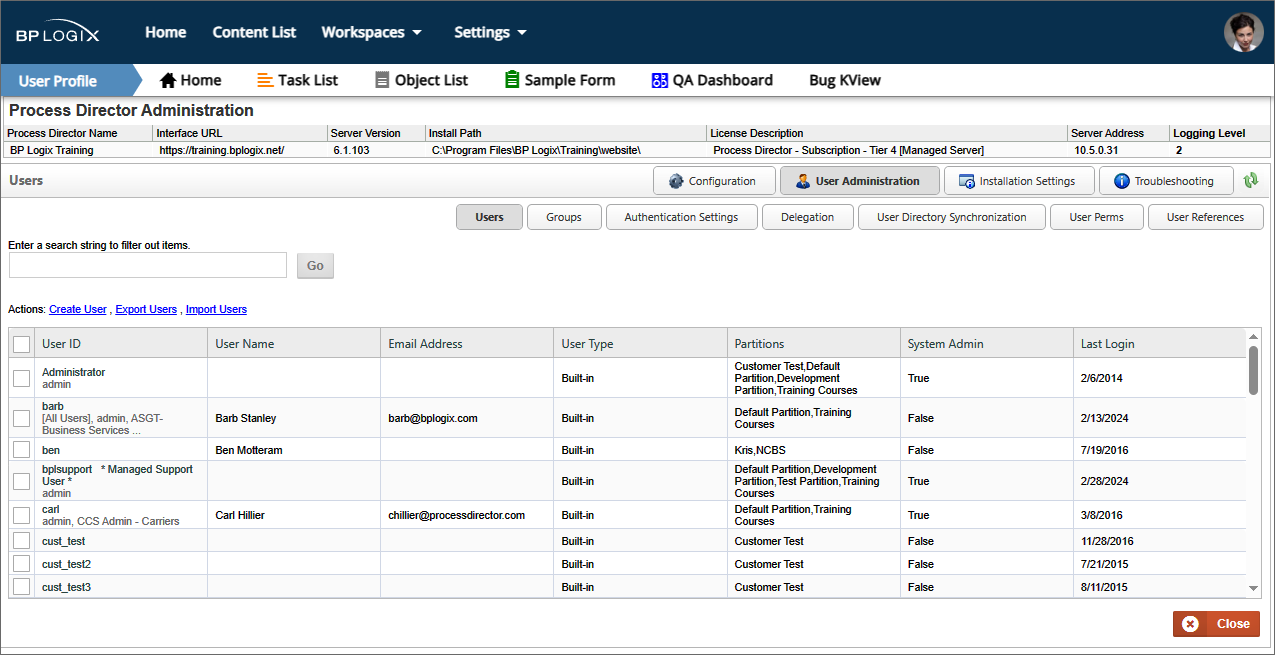Click scrollbar down arrow in users table

1253,589
